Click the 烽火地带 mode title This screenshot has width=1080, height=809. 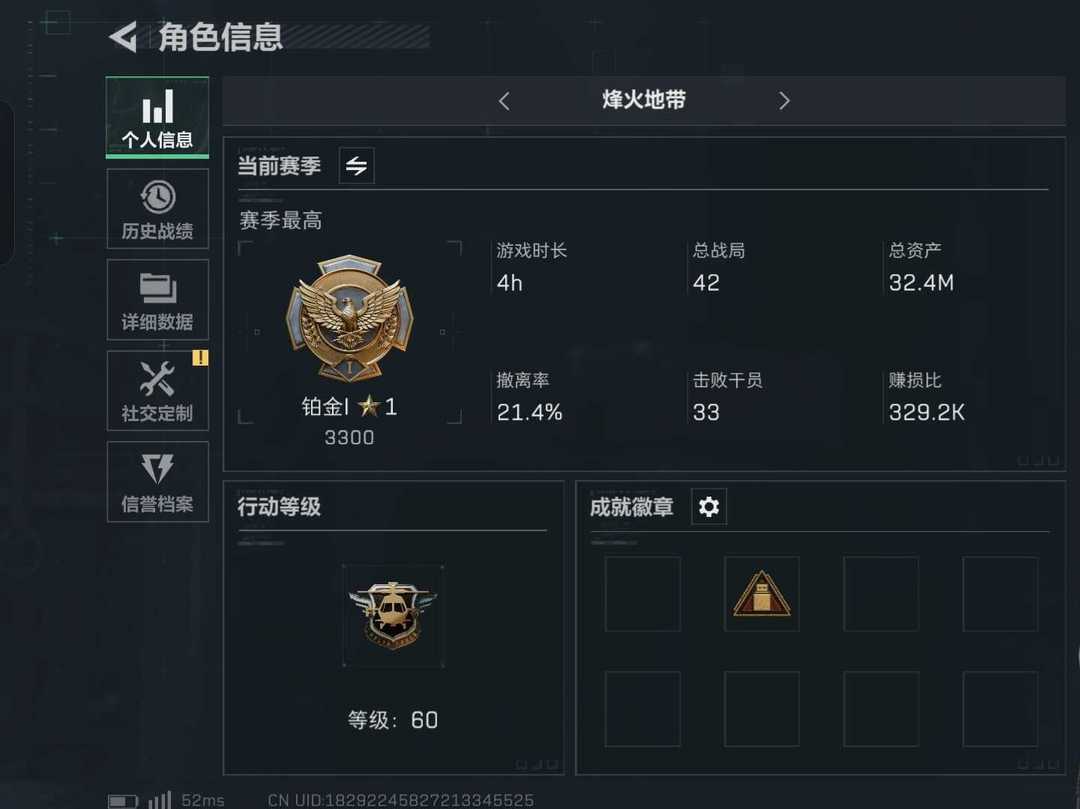(644, 100)
